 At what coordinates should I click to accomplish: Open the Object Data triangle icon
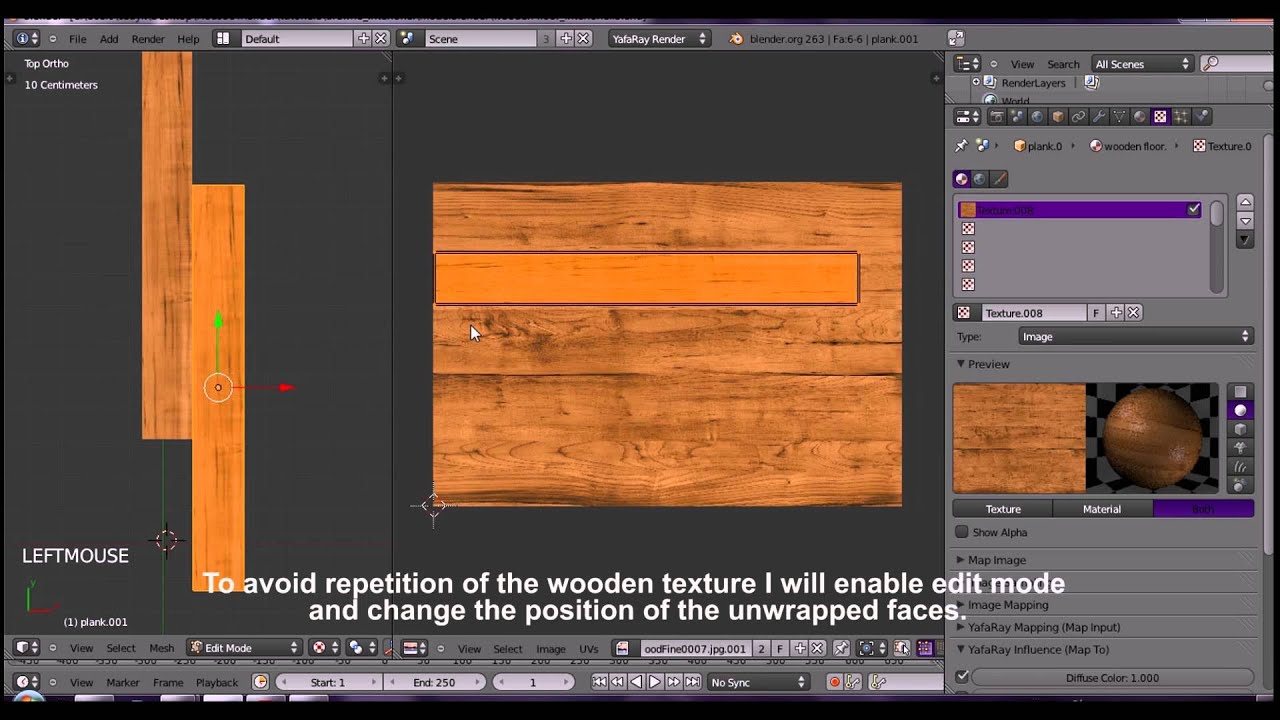(x=1119, y=117)
